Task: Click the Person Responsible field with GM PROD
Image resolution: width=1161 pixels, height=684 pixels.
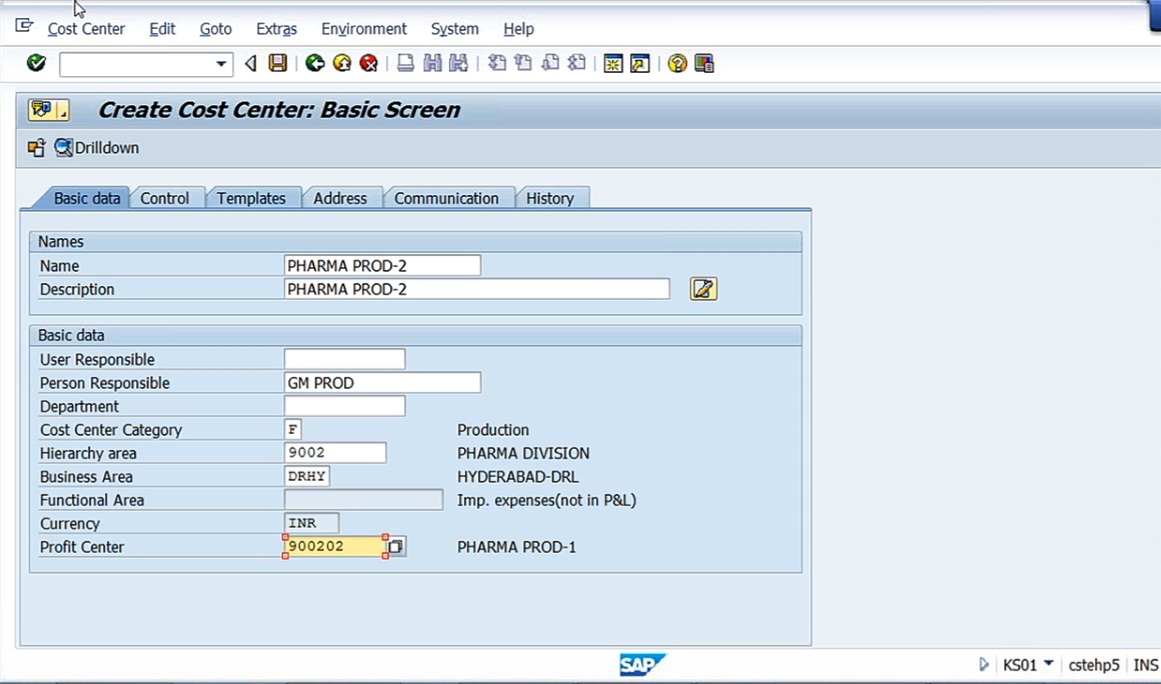Action: [382, 383]
